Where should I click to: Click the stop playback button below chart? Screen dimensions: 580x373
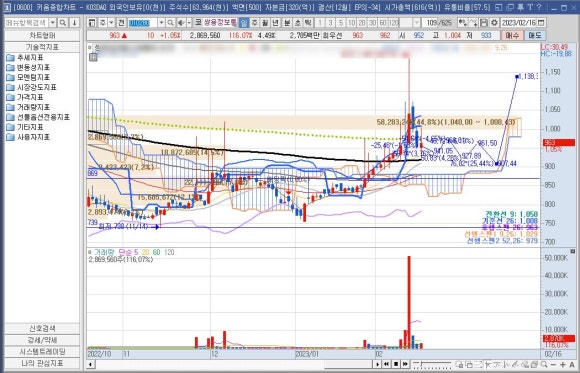[396, 364]
